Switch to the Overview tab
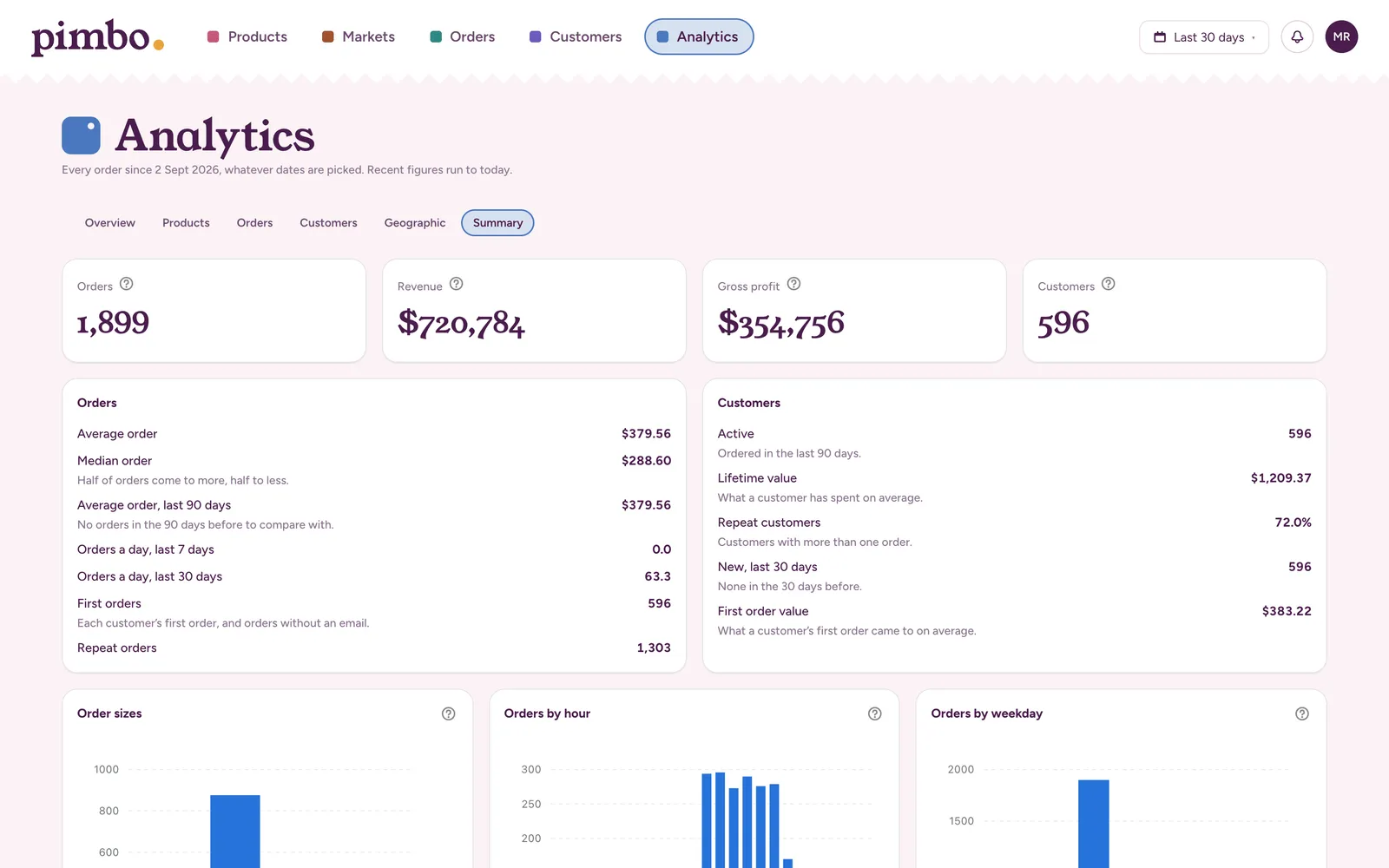1389x868 pixels. coord(110,223)
